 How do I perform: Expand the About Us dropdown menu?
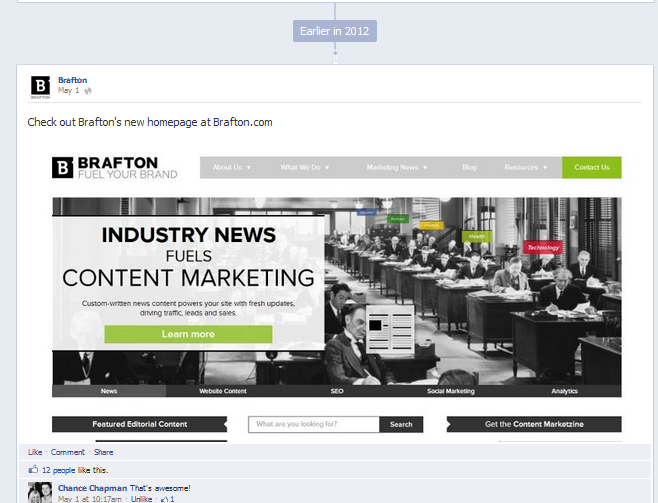coord(231,167)
